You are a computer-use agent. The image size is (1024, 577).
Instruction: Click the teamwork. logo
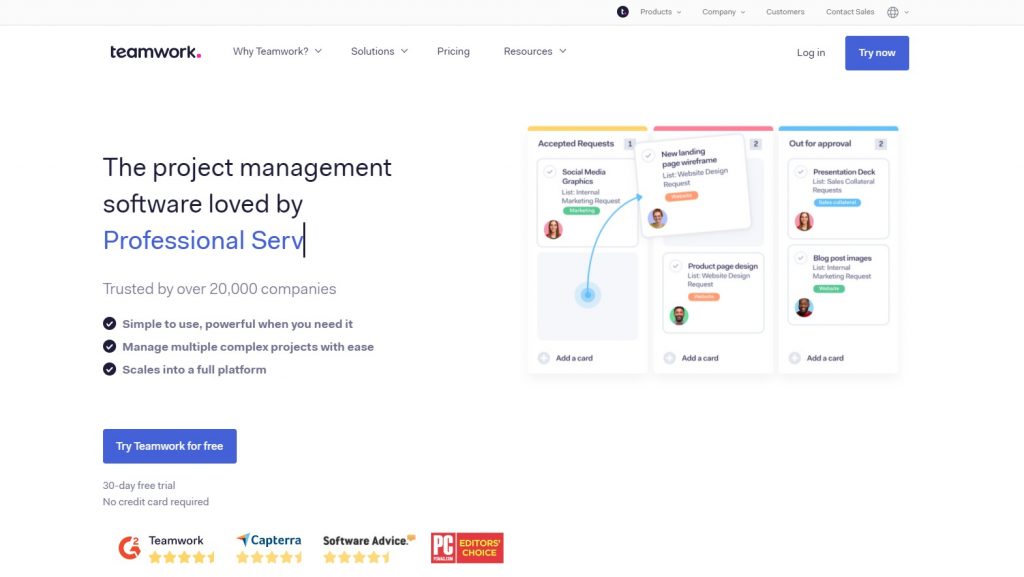pyautogui.click(x=155, y=52)
